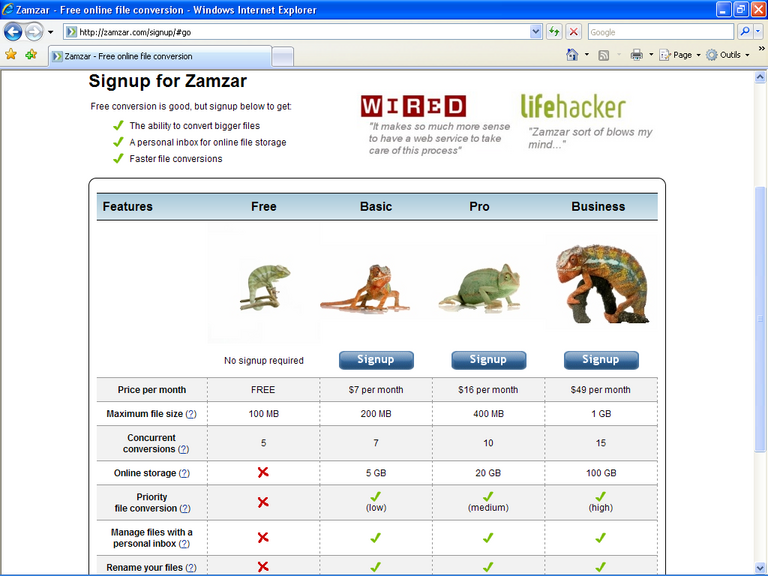Open the recent pages dropdown arrow
The width and height of the screenshot is (768, 576).
pos(50,32)
